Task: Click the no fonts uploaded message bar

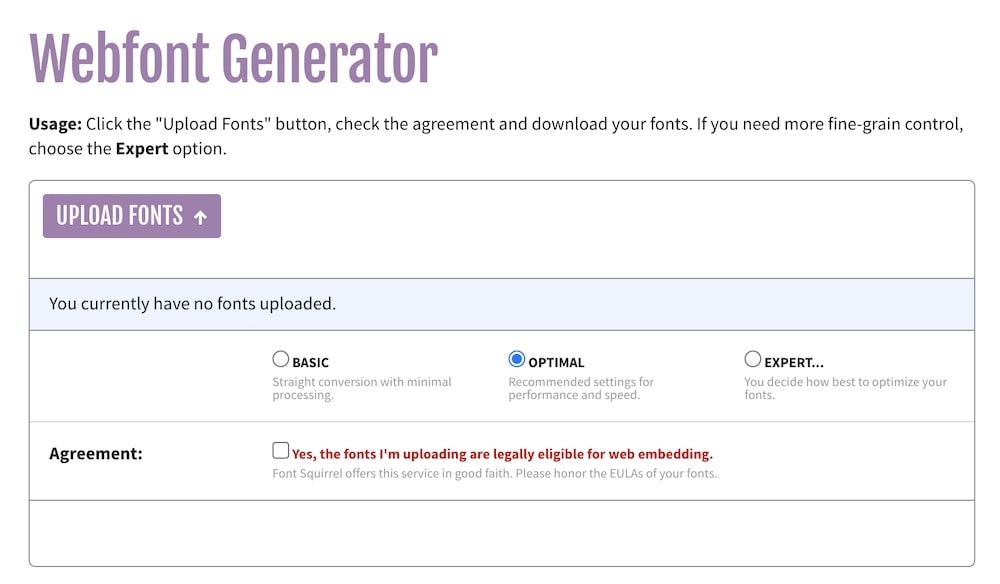Action: pos(501,304)
